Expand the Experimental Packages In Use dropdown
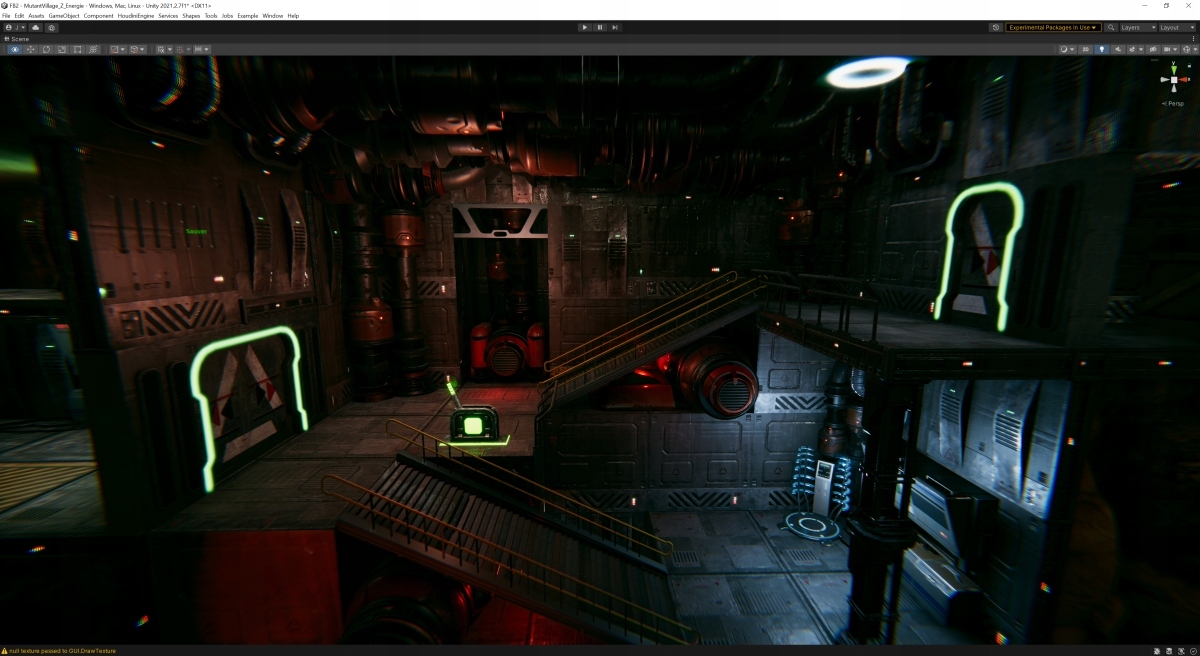 click(x=1054, y=28)
